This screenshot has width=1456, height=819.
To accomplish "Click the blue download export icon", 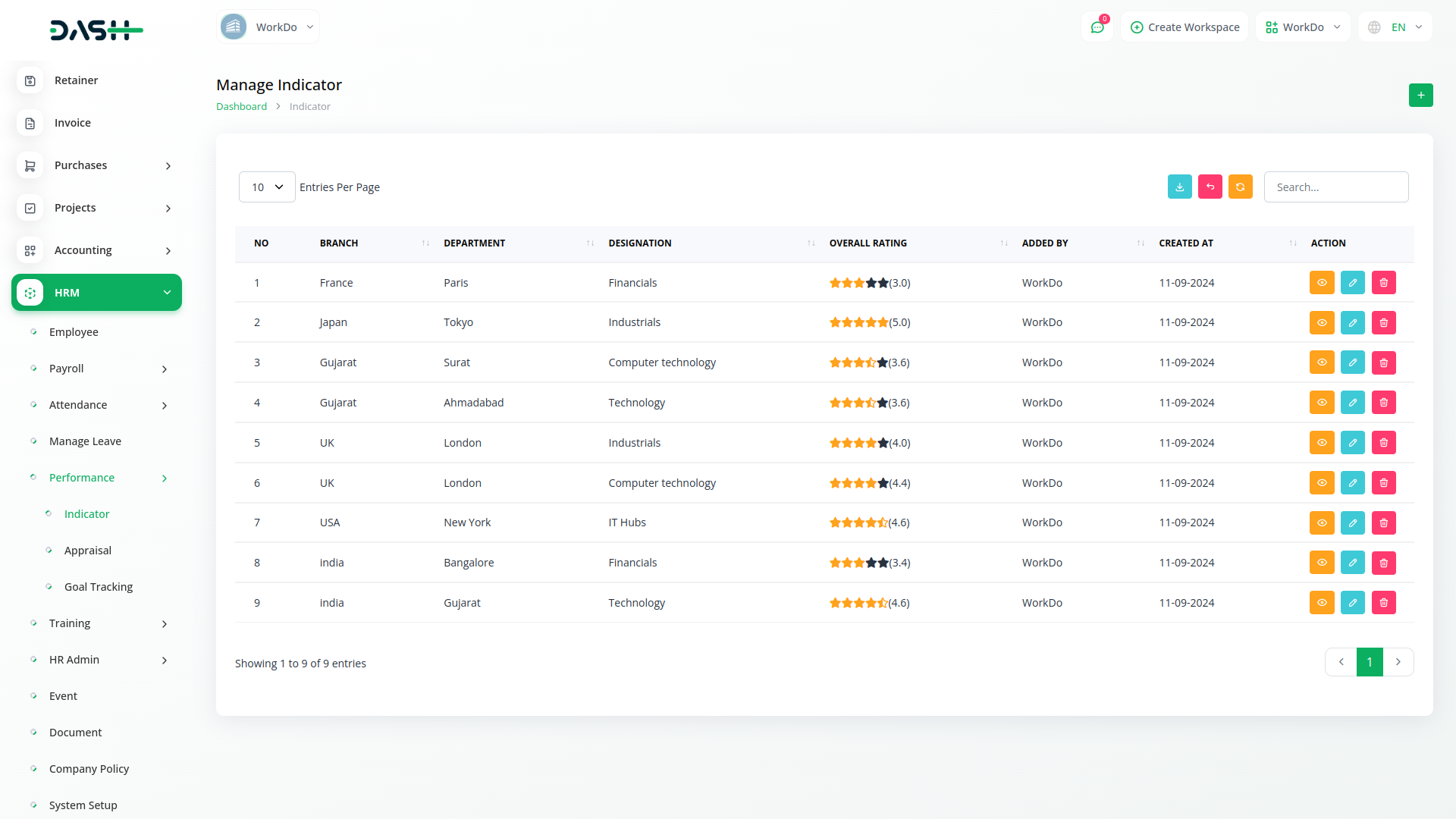I will pos(1179,187).
